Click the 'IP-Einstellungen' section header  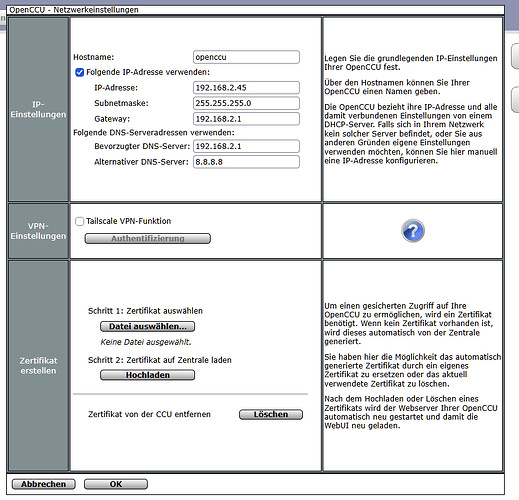coord(38,109)
